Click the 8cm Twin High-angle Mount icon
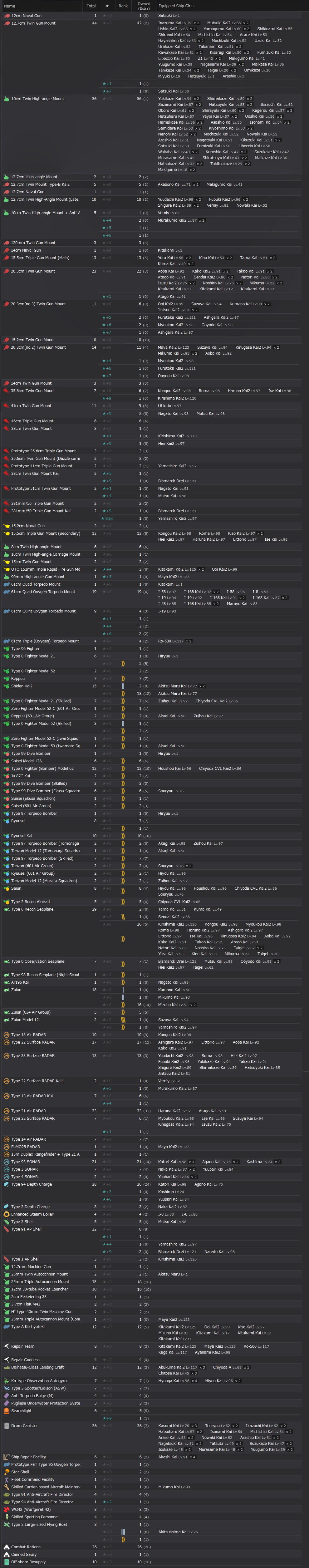The width and height of the screenshot is (309, 1568). point(7,547)
